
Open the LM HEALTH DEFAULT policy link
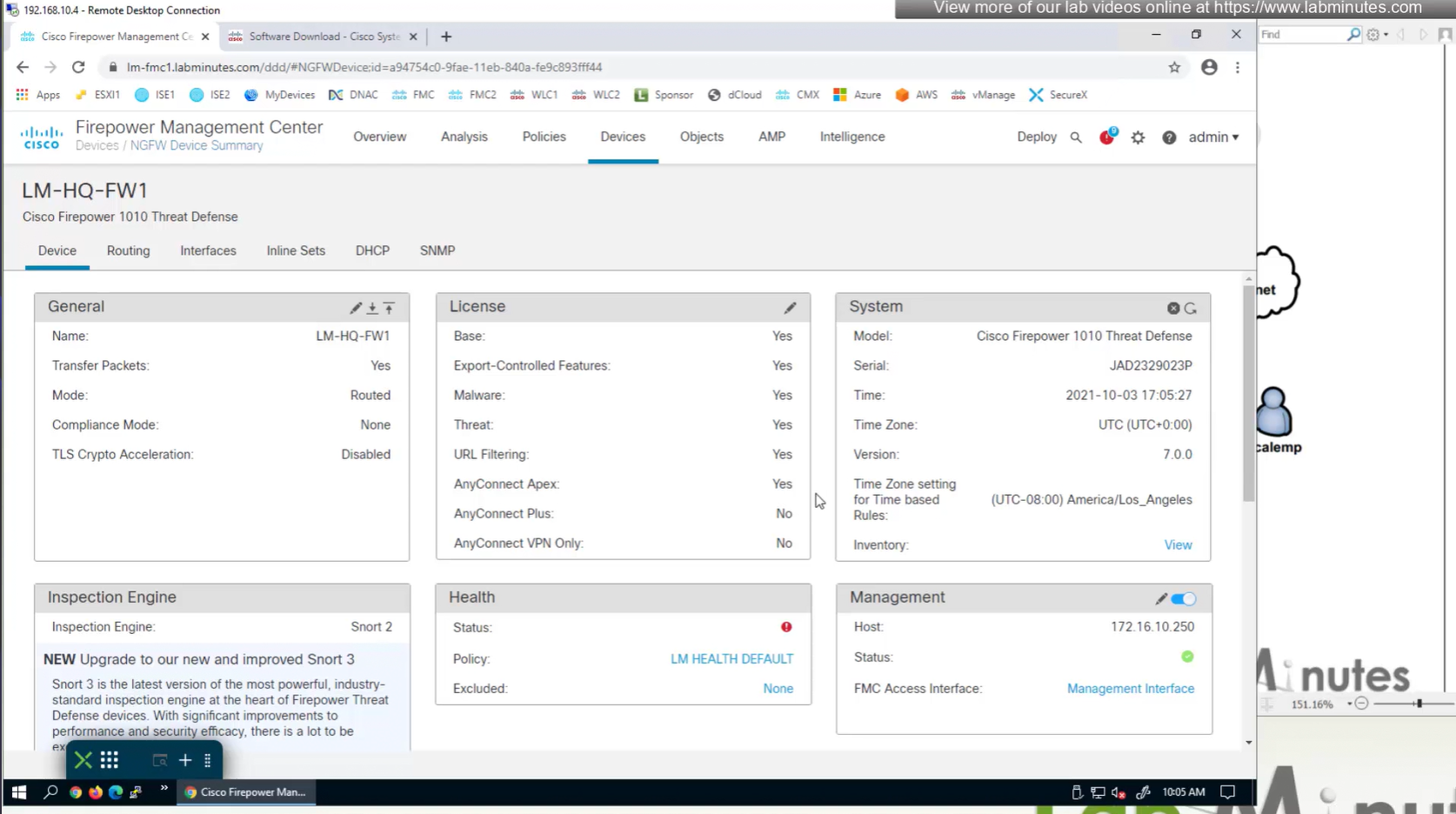(x=731, y=659)
